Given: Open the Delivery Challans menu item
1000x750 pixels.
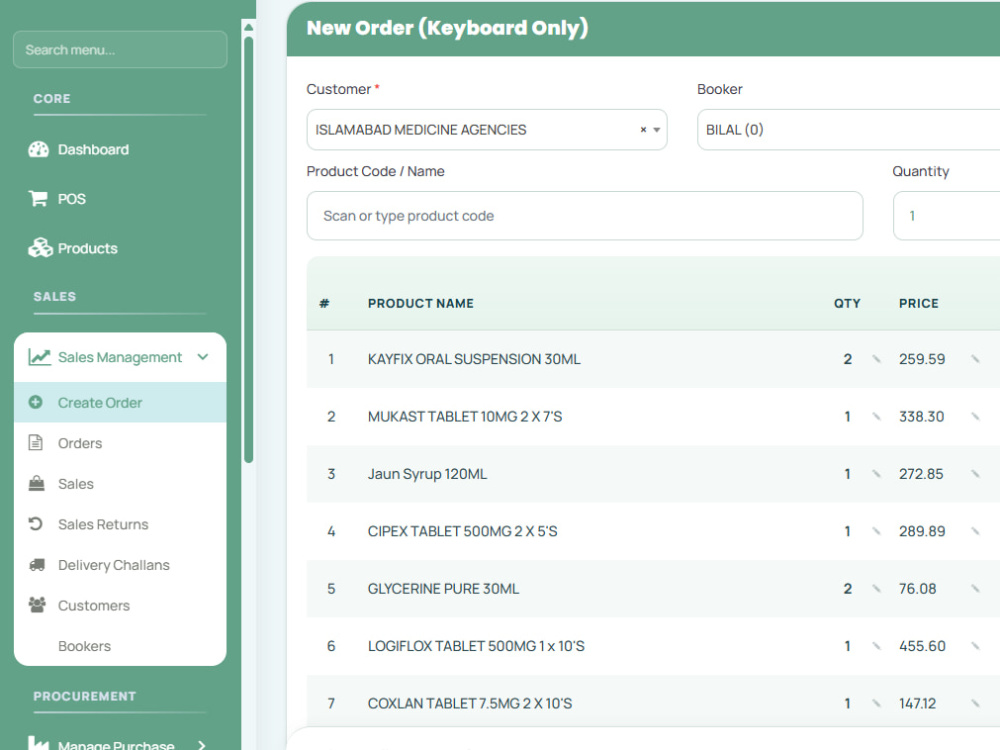Looking at the screenshot, I should [x=120, y=564].
